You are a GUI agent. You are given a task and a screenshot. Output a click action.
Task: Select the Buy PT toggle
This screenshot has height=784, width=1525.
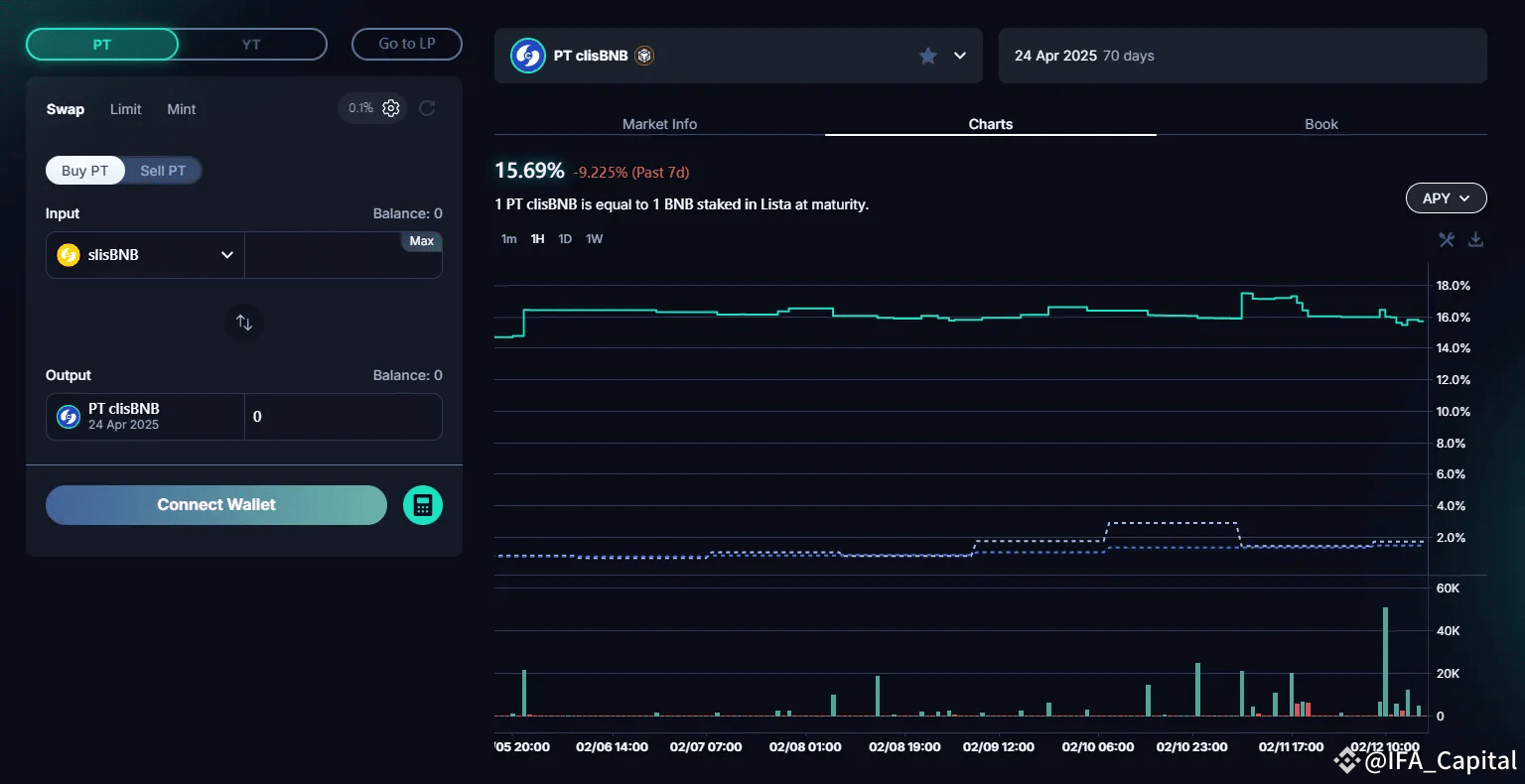click(x=84, y=171)
